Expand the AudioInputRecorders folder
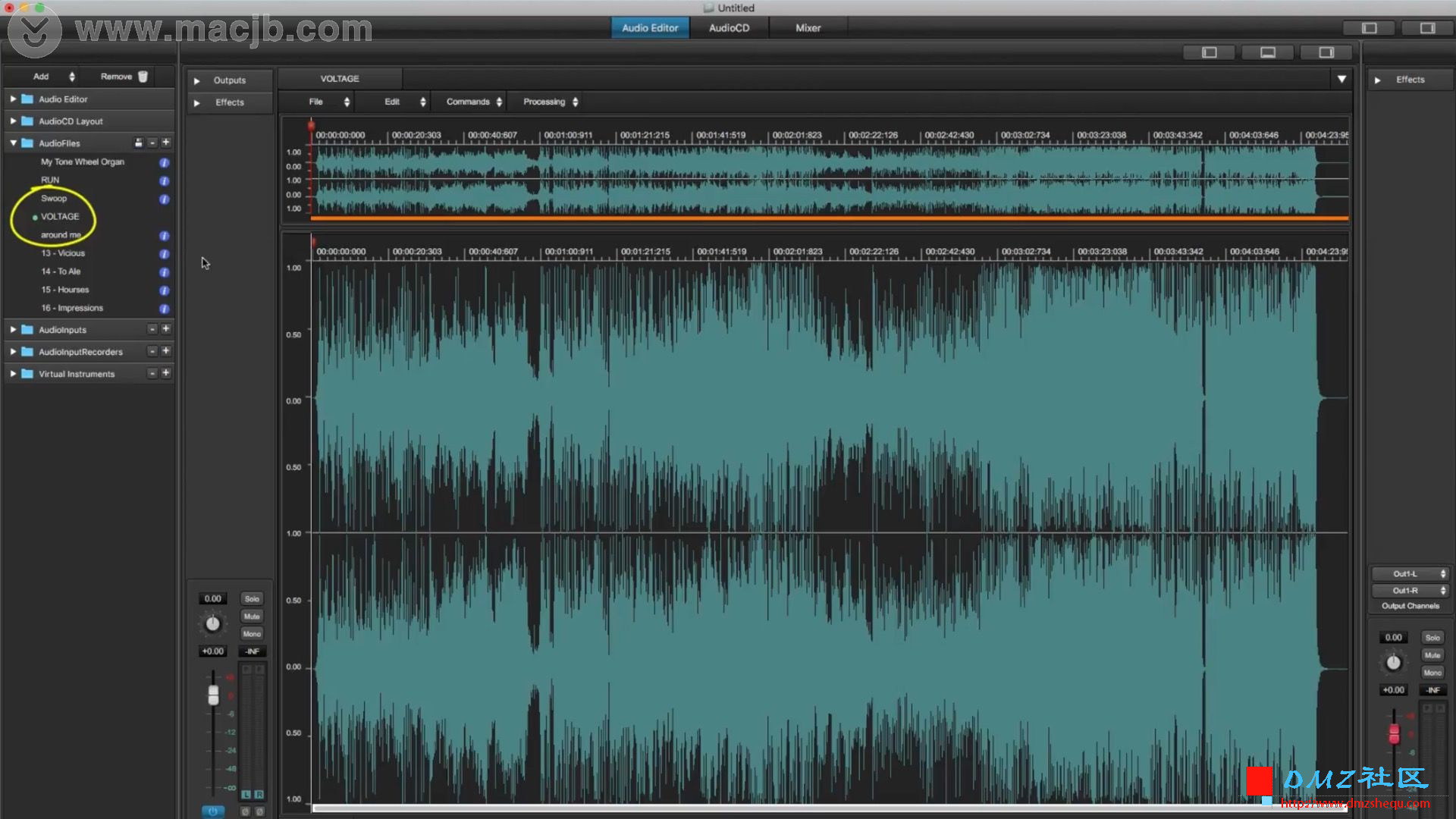 pos(13,351)
